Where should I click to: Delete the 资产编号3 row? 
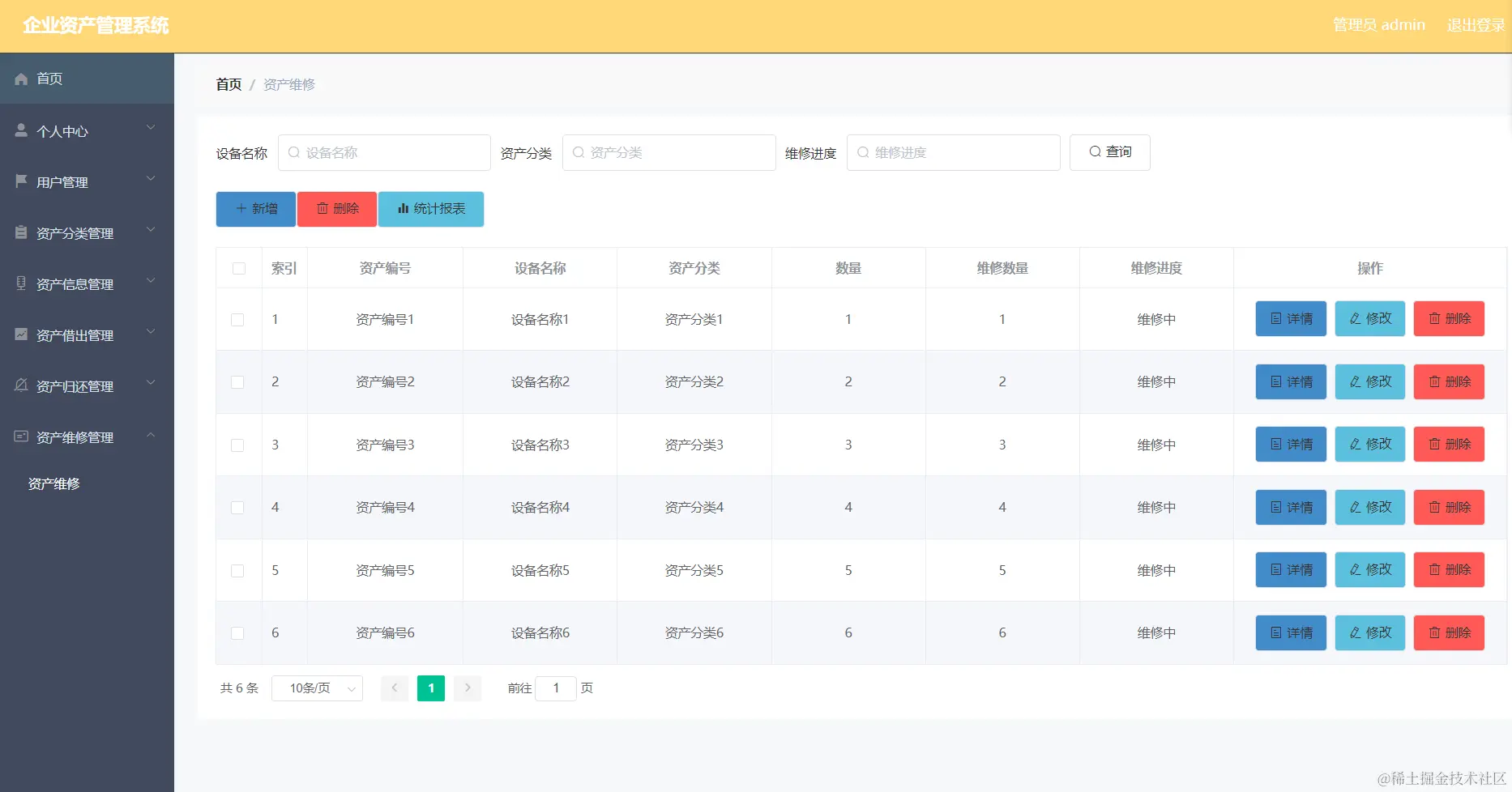(1449, 444)
